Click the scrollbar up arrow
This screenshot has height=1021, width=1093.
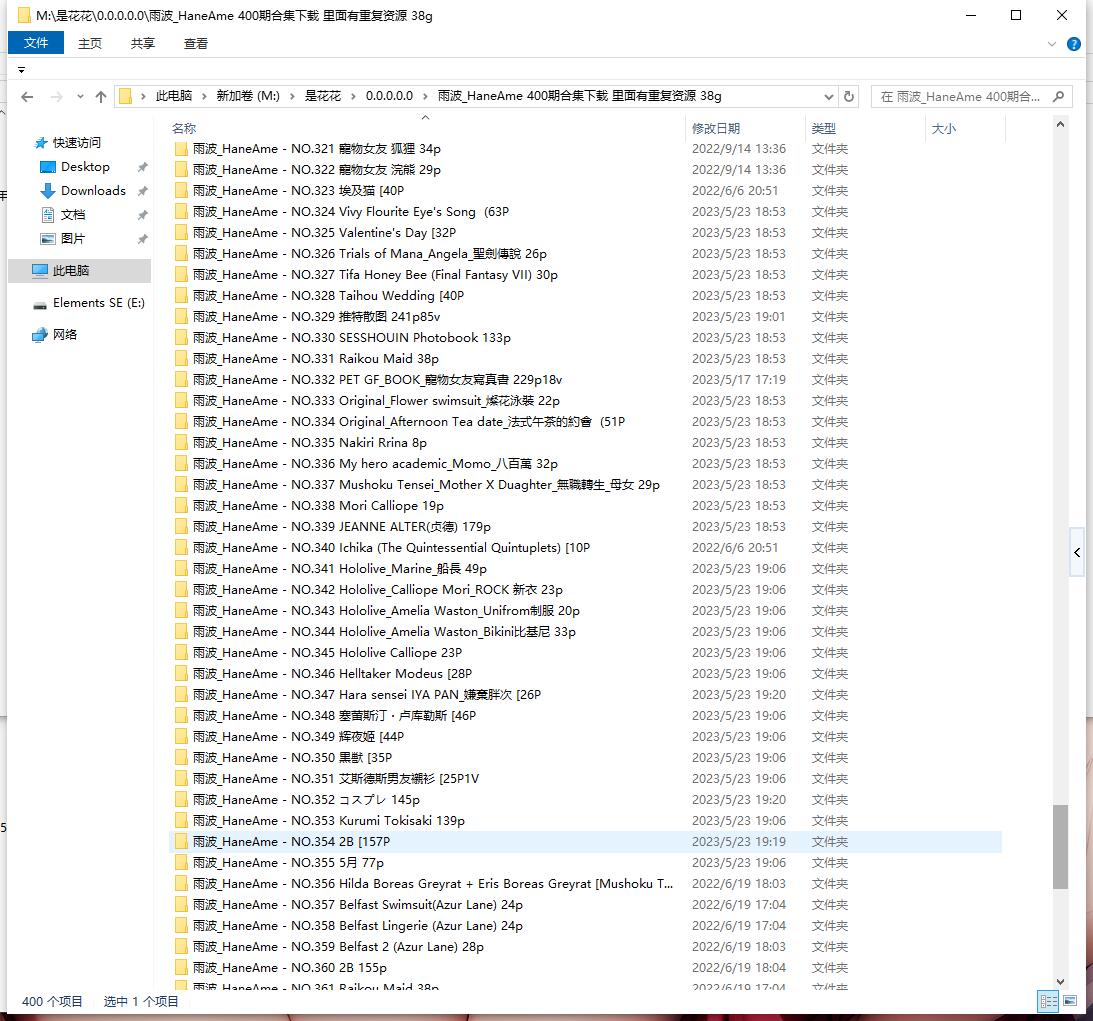click(x=1060, y=125)
